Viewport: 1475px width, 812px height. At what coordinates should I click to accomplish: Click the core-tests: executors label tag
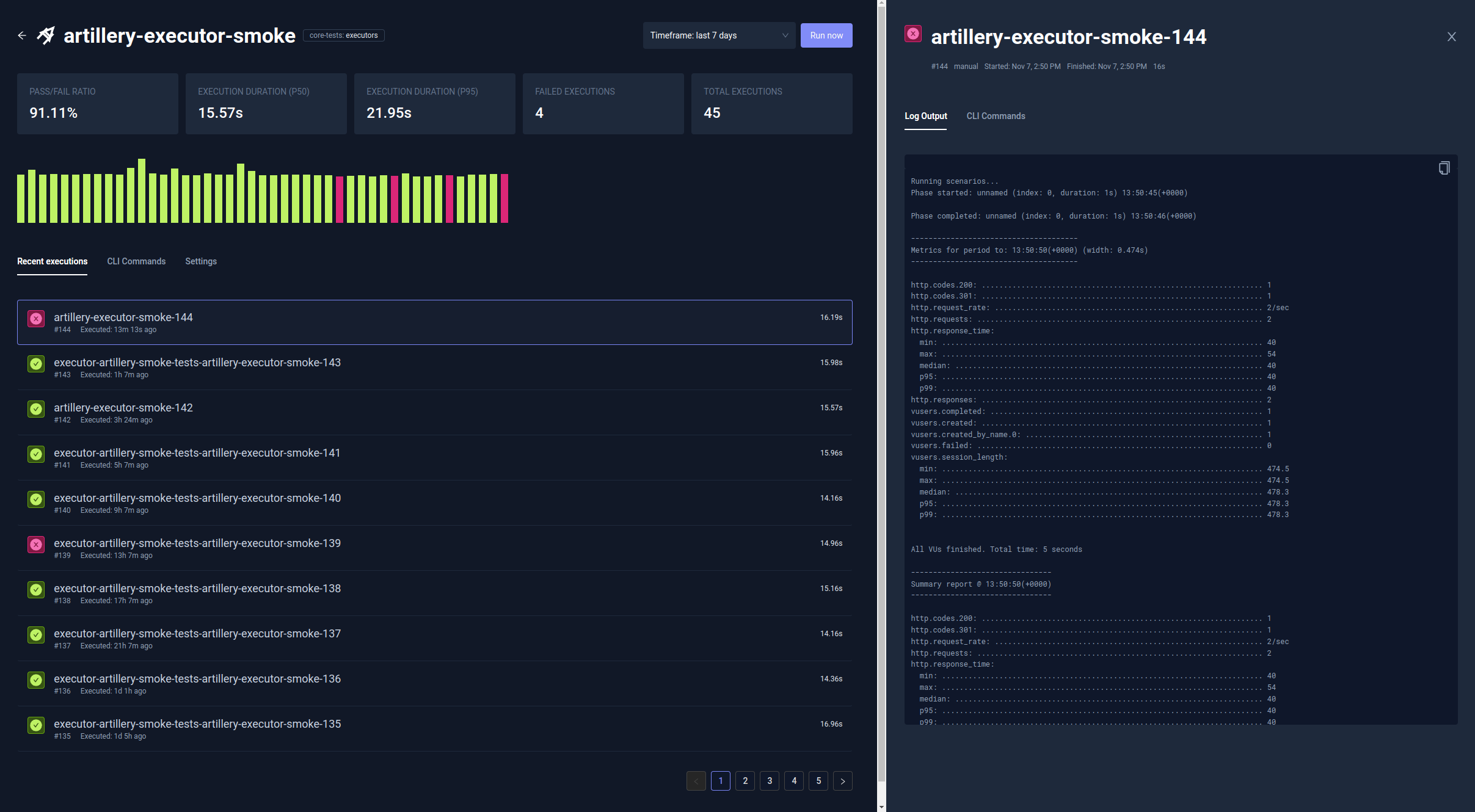click(343, 35)
